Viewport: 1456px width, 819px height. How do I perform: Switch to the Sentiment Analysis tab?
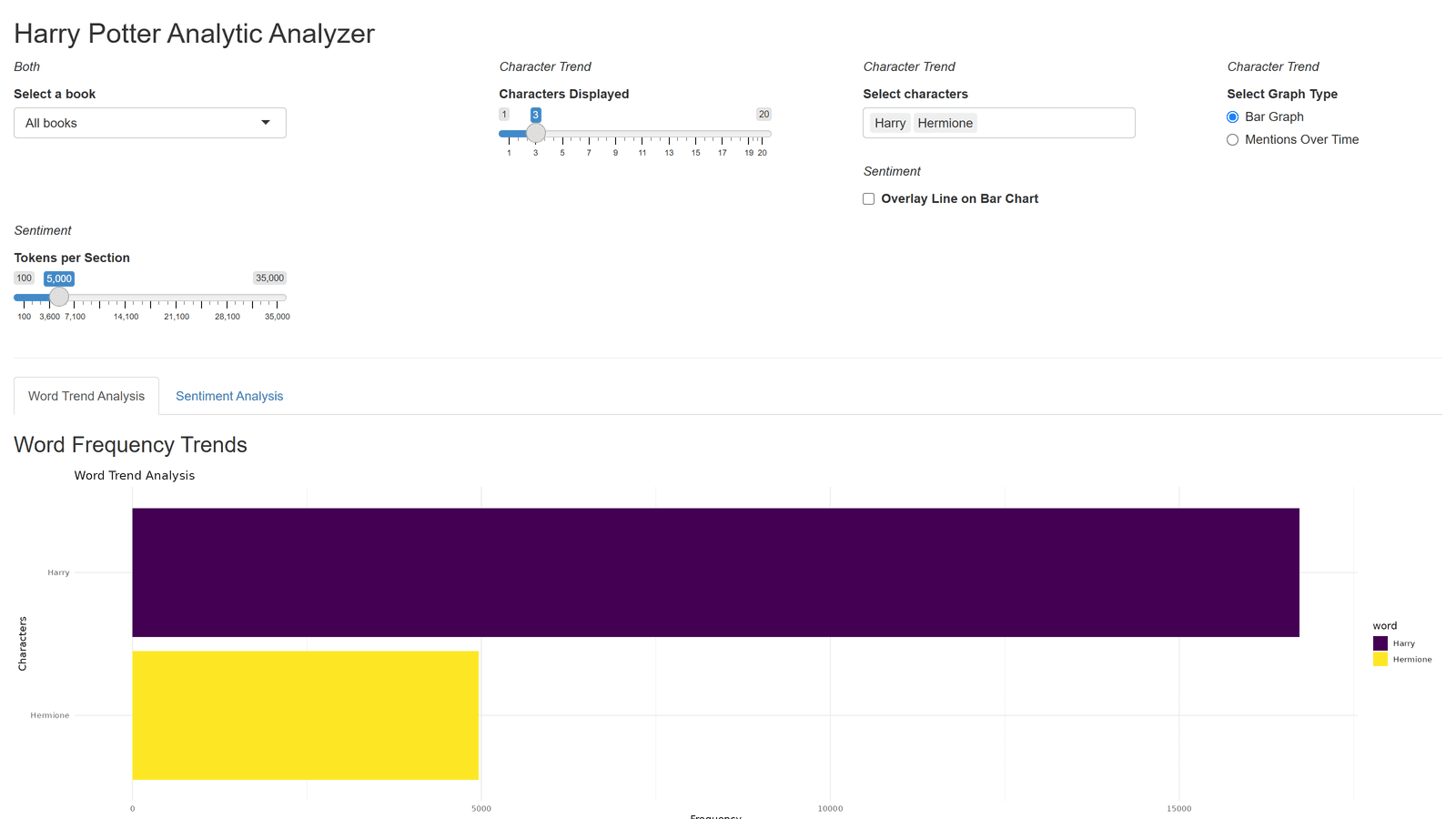tap(229, 396)
